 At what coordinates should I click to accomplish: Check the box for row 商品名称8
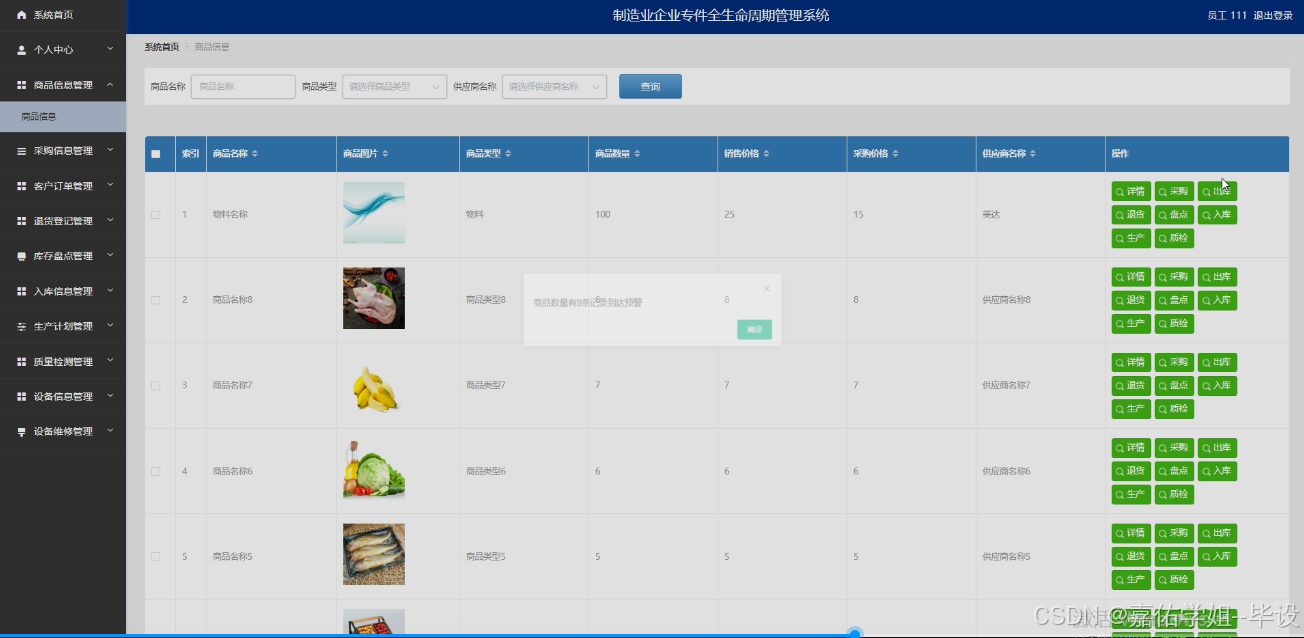155,300
